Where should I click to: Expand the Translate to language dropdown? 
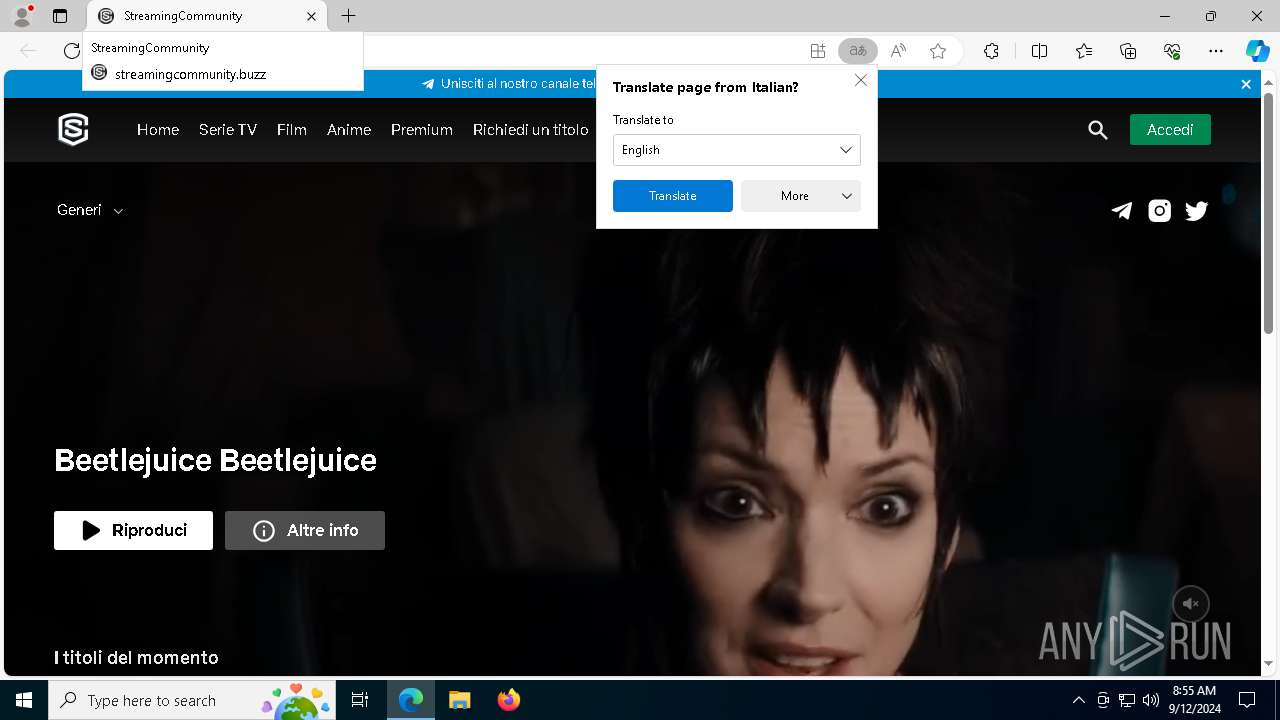tap(737, 150)
